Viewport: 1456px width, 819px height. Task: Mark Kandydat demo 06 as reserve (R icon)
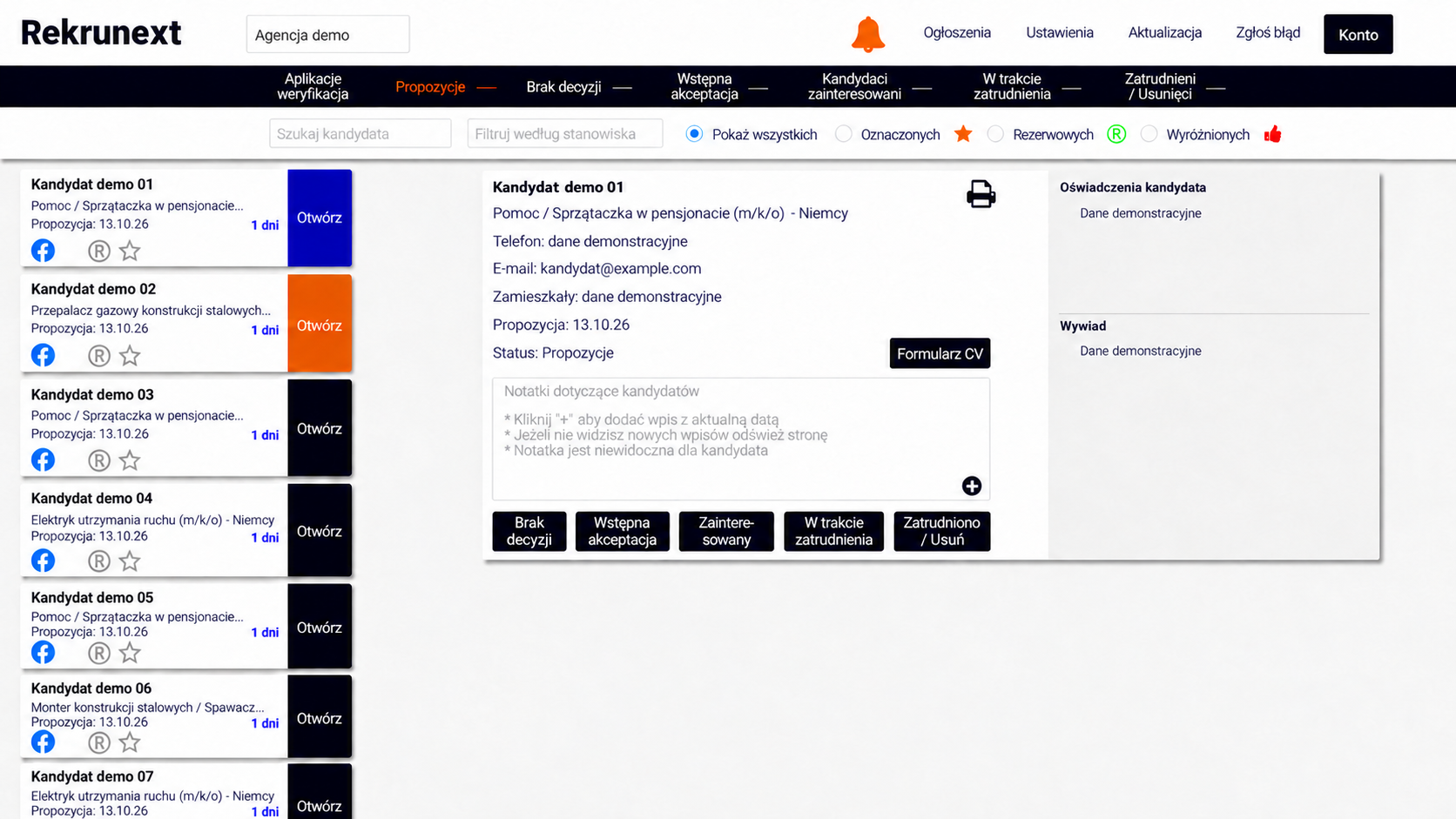(99, 742)
